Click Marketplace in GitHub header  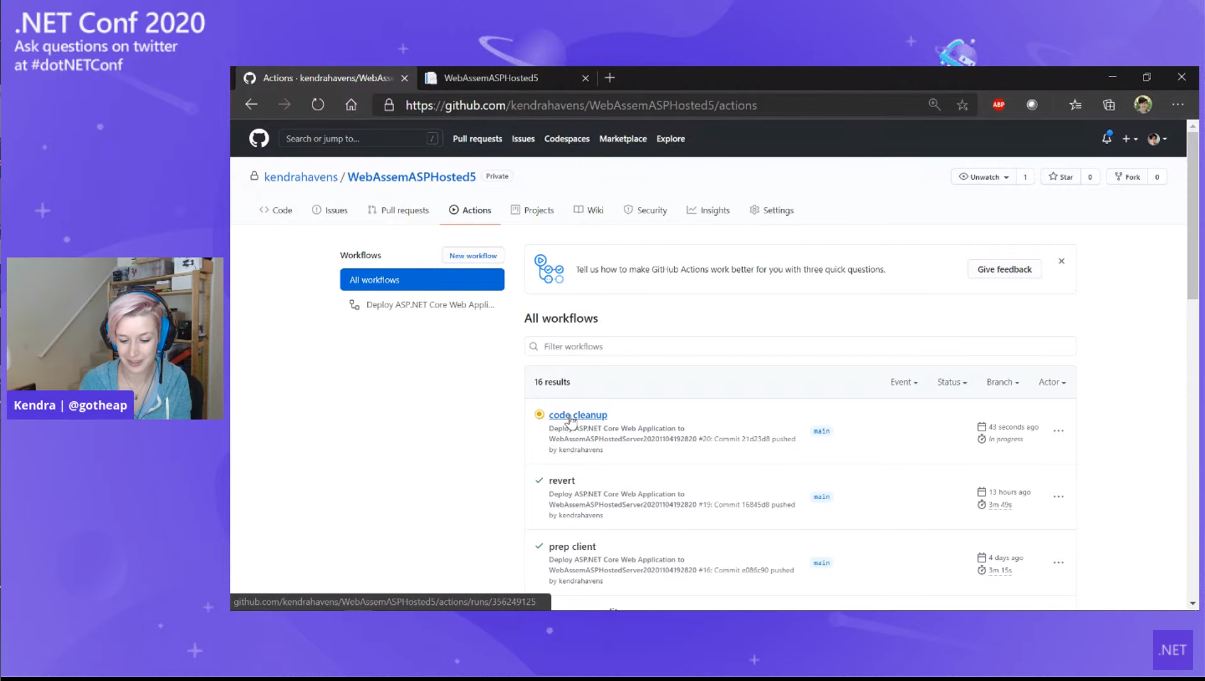coord(623,139)
